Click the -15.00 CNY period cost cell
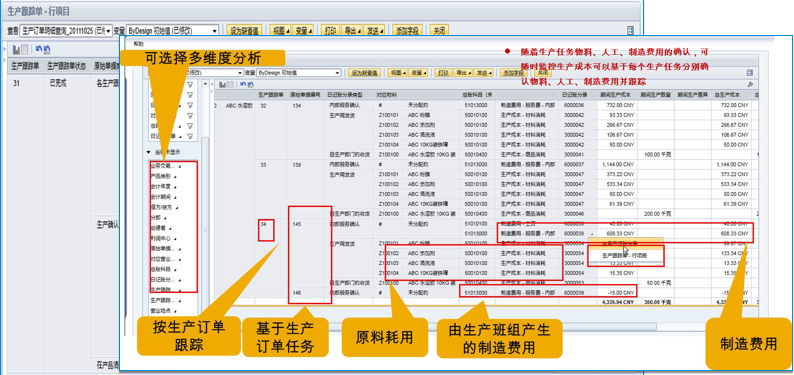Viewport: 794px width, 375px height. click(621, 293)
